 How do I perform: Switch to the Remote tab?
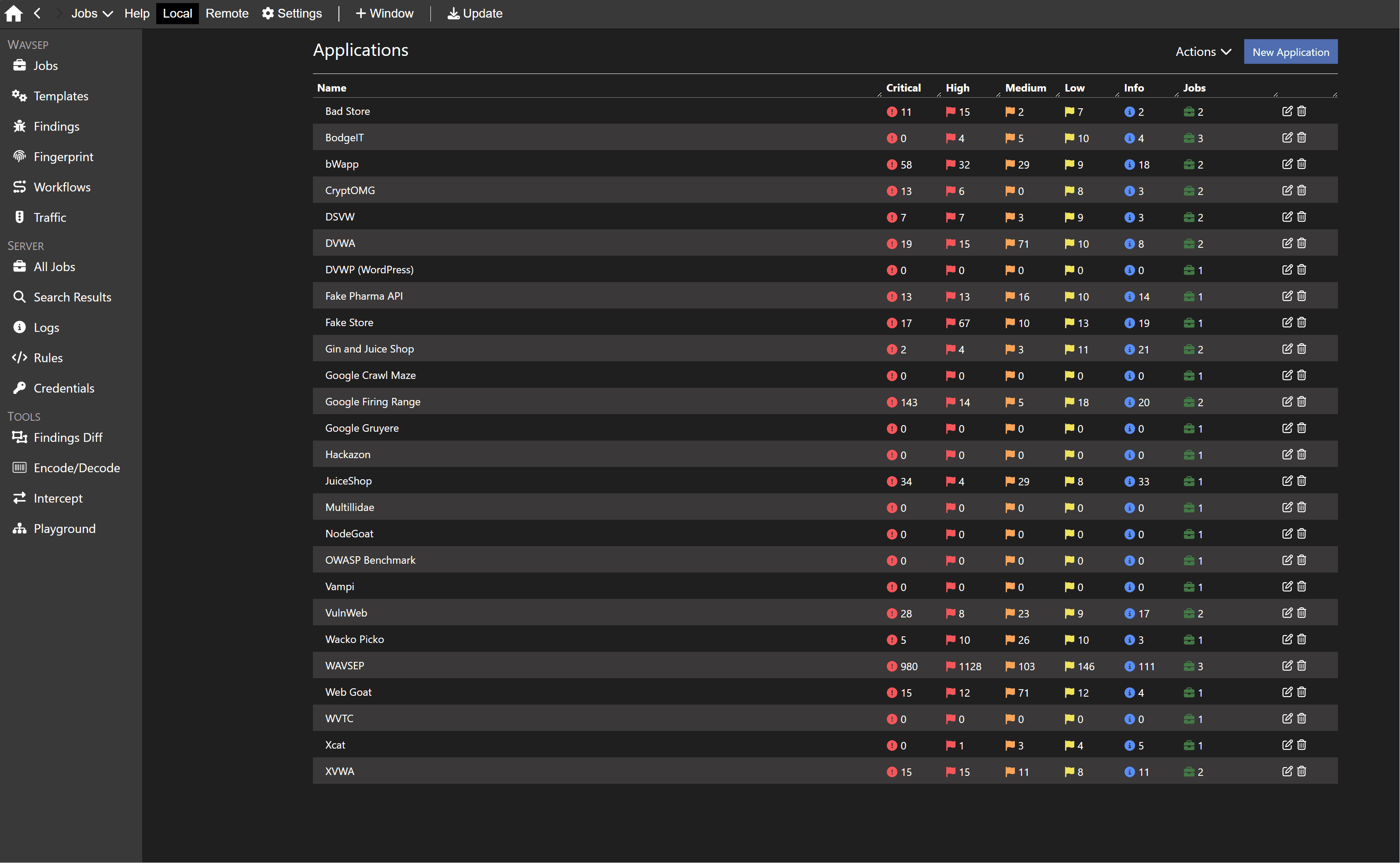pos(227,14)
